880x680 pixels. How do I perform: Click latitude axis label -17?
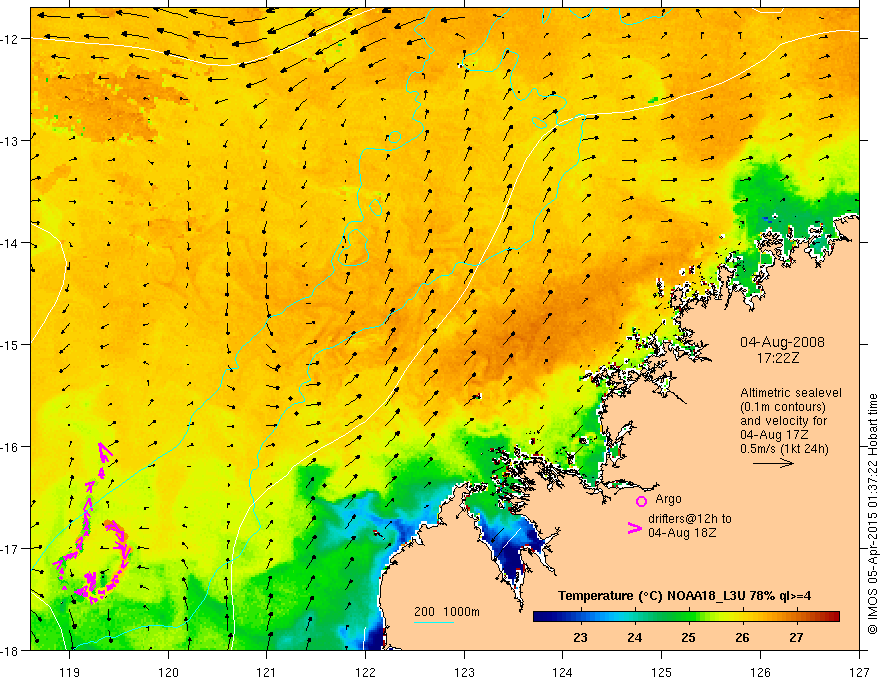click(x=11, y=548)
